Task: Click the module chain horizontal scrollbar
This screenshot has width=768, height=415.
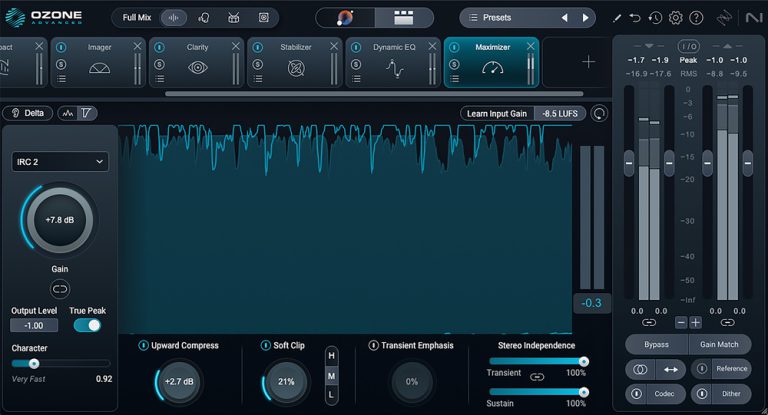Action: tap(374, 94)
